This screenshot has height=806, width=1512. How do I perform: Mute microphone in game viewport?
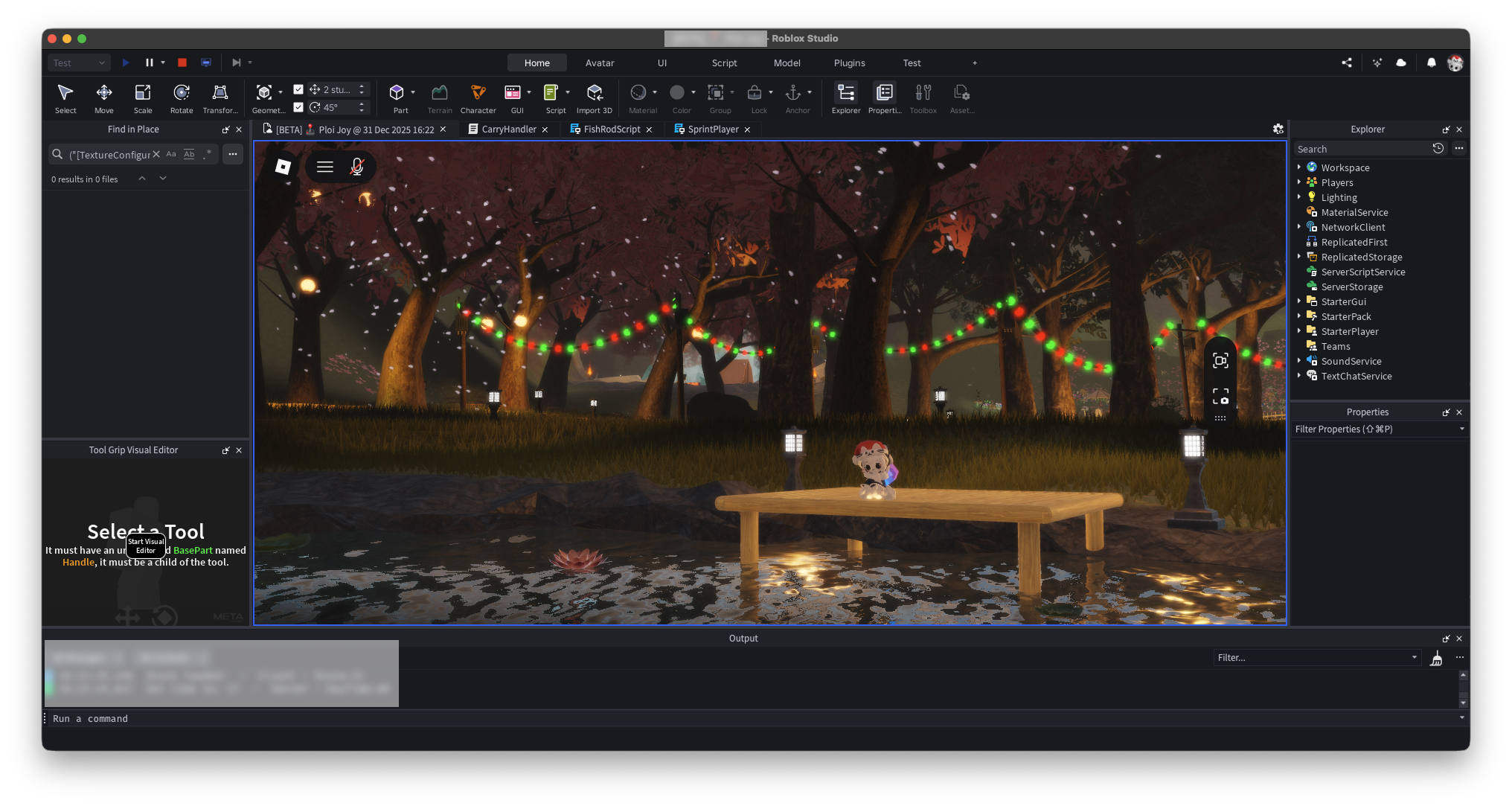point(357,167)
